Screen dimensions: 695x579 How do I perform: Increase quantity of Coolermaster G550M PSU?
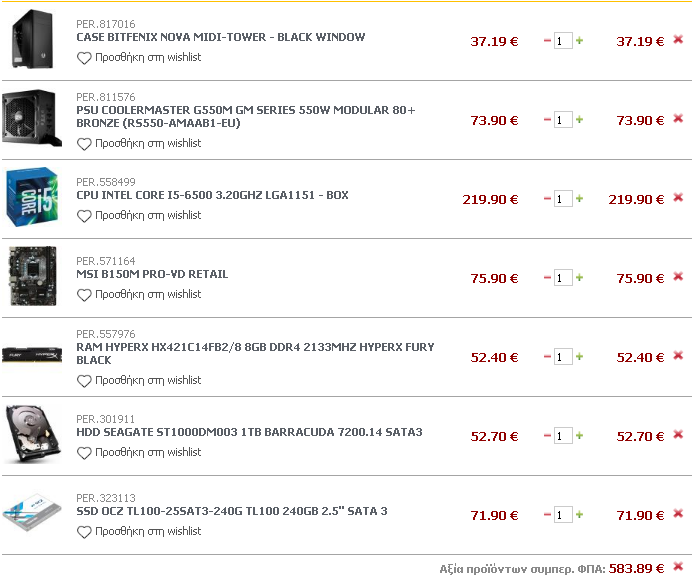click(x=579, y=120)
